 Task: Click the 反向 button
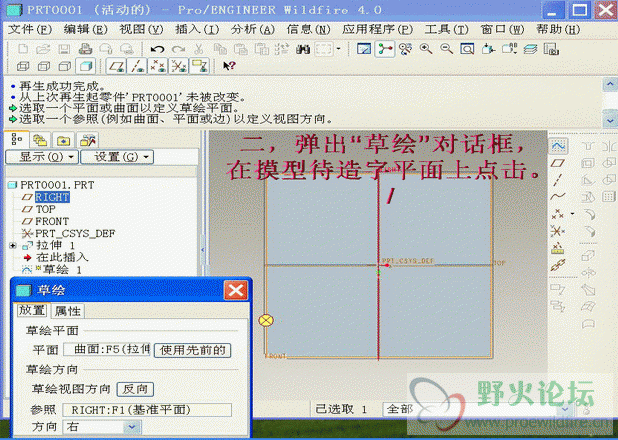coord(135,389)
